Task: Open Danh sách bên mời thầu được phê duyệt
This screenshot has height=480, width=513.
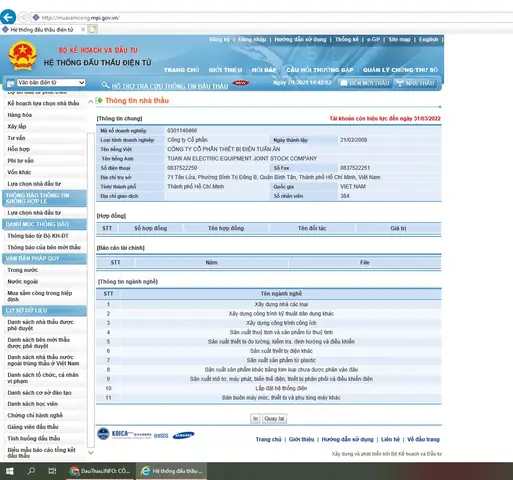Action: (x=39, y=343)
